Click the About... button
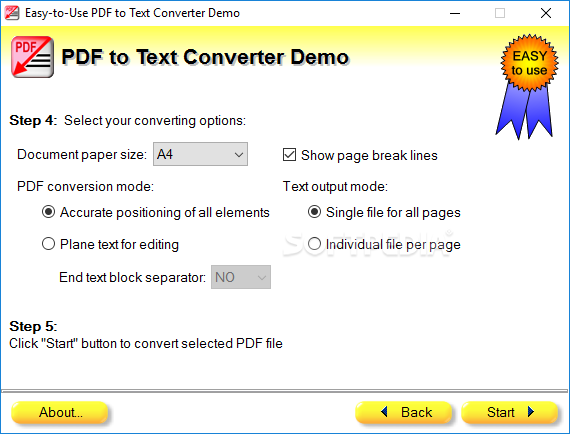Image resolution: width=570 pixels, height=434 pixels. tap(60, 413)
